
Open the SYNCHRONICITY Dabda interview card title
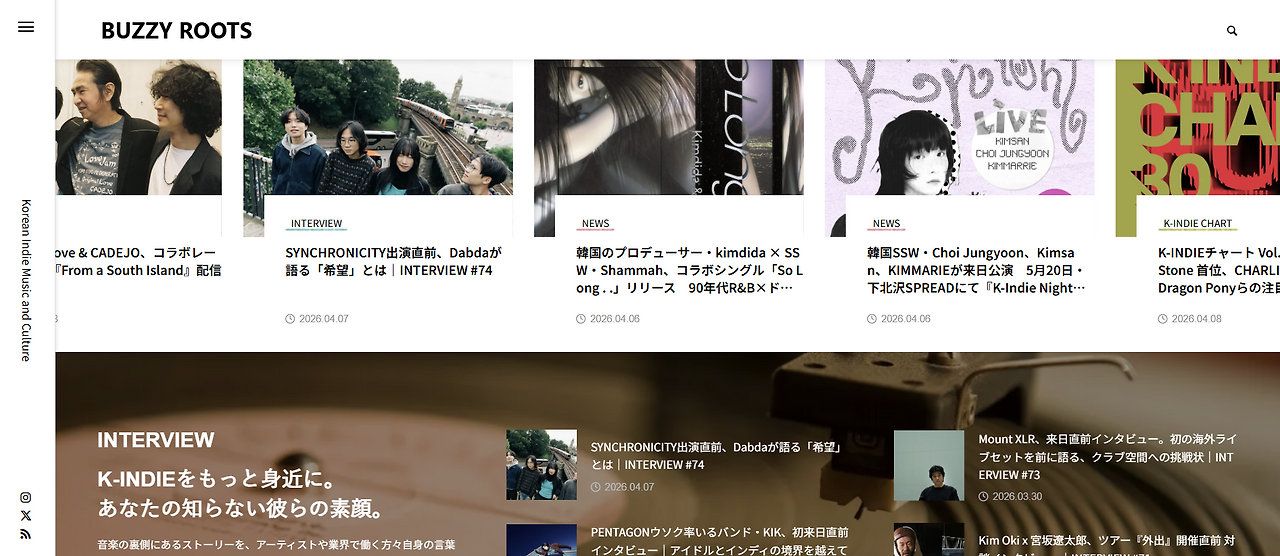(394, 262)
